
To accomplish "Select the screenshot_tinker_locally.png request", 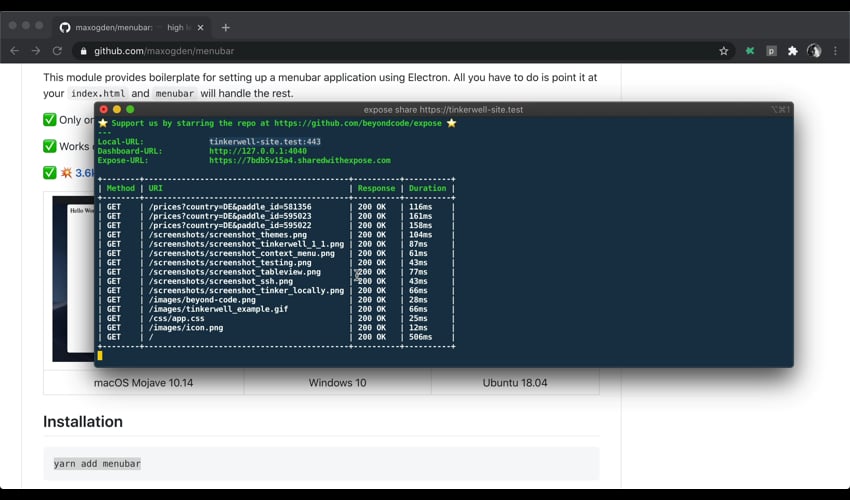I will pos(276,290).
